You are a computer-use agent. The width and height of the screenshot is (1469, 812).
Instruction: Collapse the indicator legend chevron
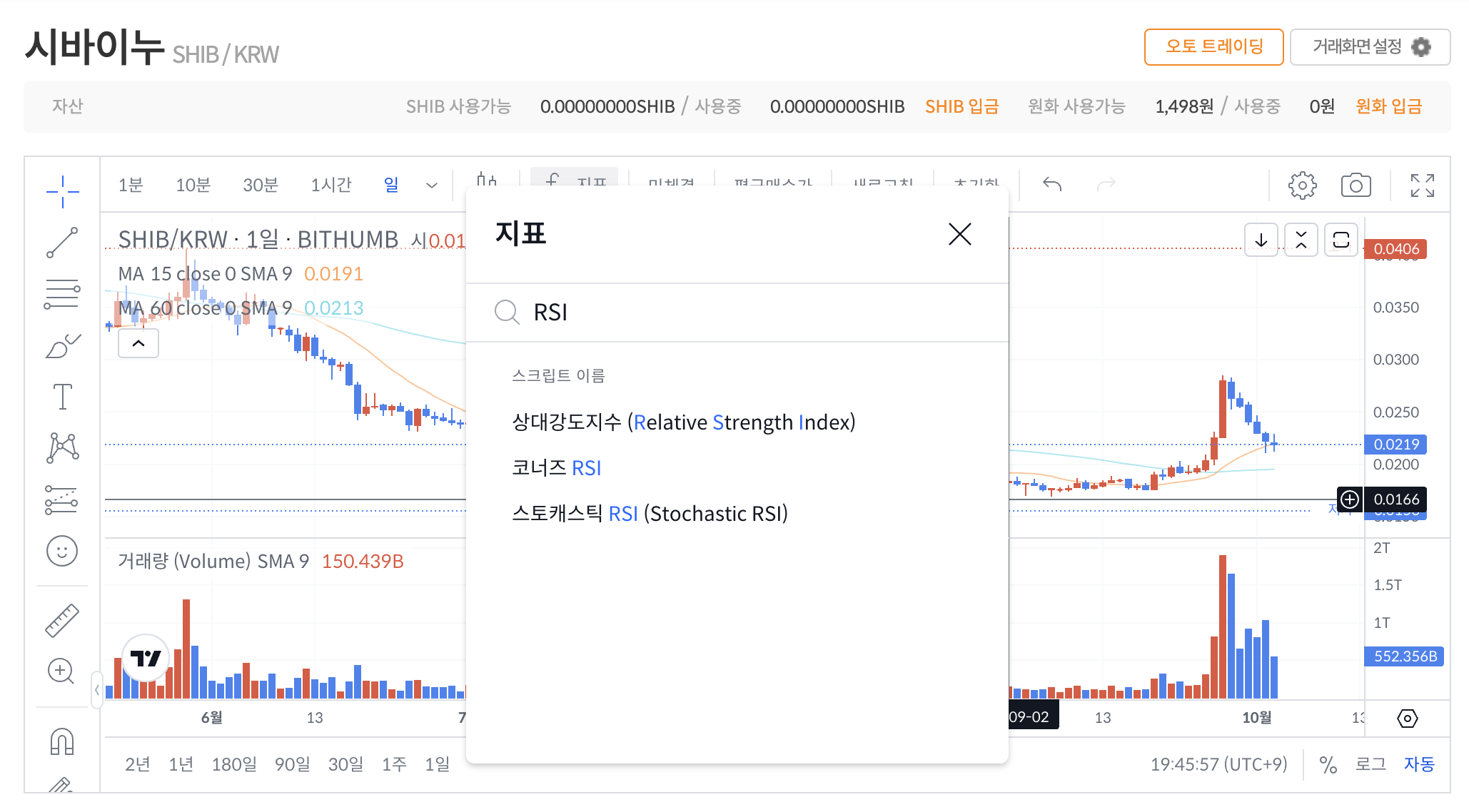click(x=138, y=344)
